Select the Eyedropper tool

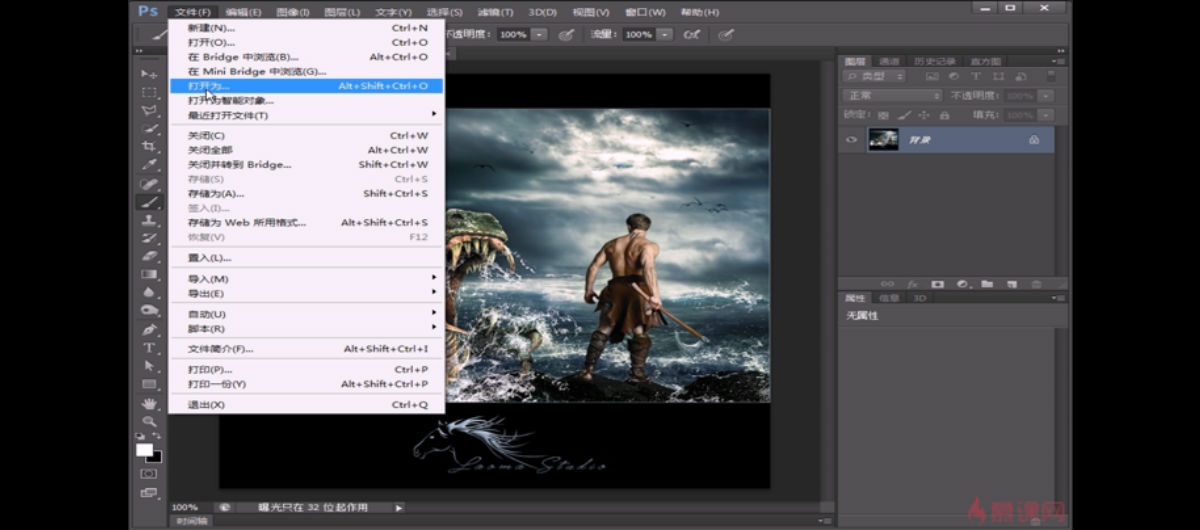pyautogui.click(x=149, y=165)
